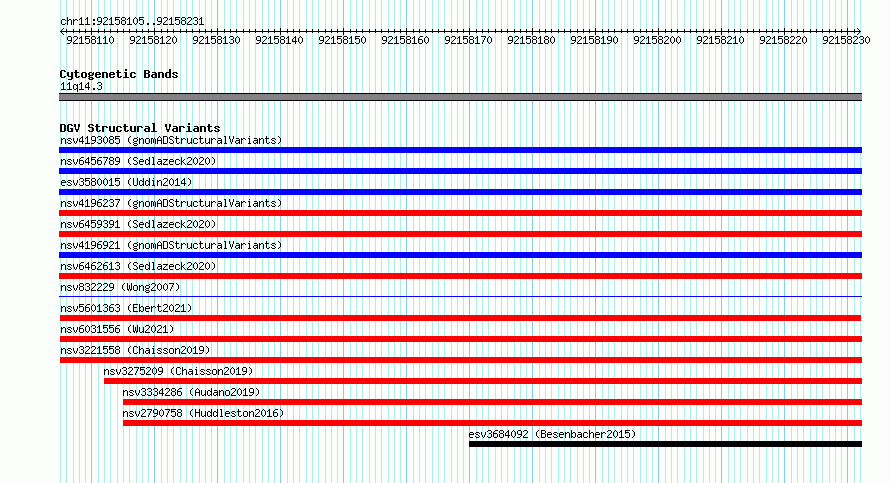Click ruler position 92158140
This screenshot has width=890, height=483.
(279, 40)
